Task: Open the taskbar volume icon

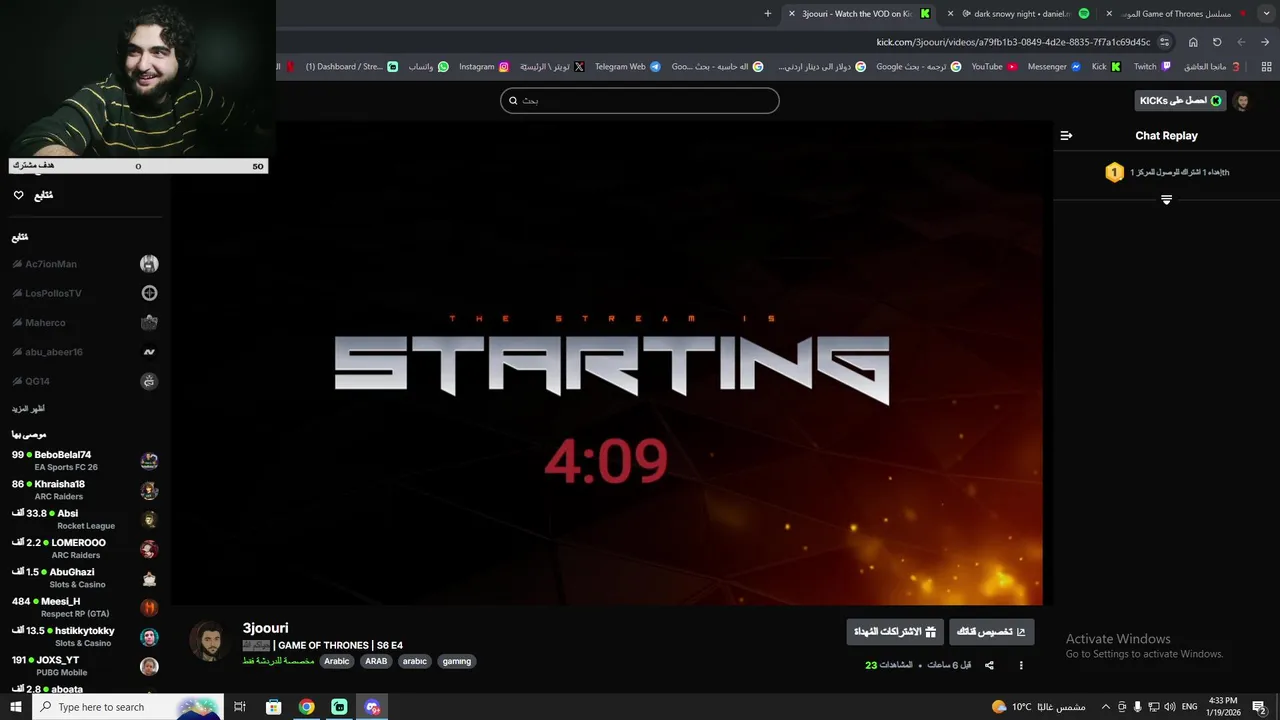Action: click(x=1171, y=707)
